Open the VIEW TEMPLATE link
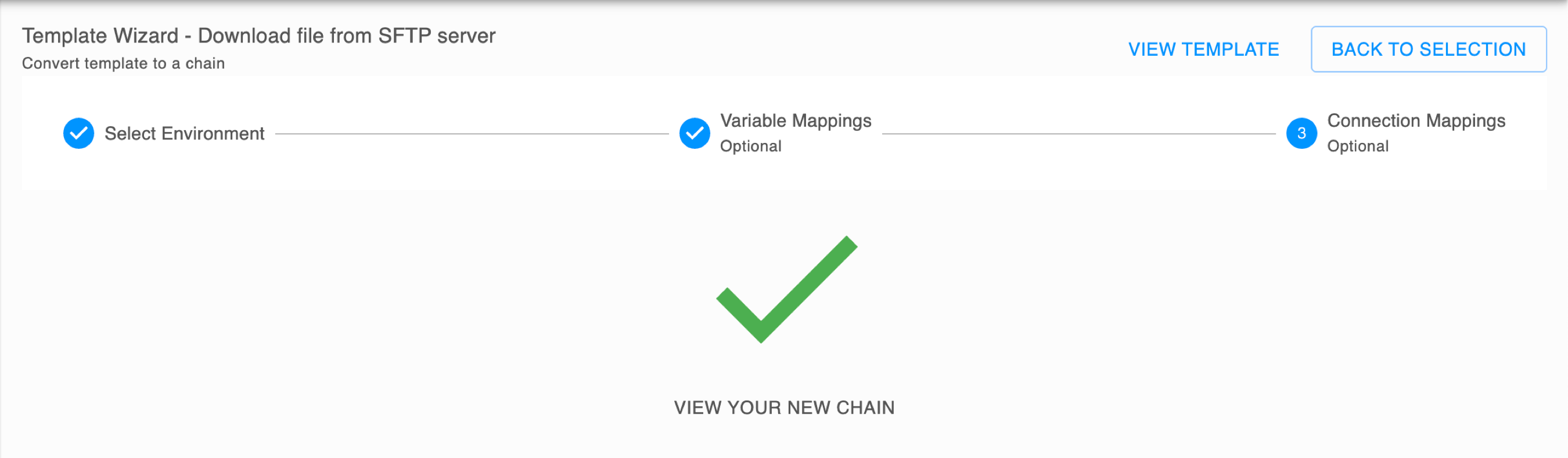Image resolution: width=1568 pixels, height=458 pixels. tap(1203, 49)
